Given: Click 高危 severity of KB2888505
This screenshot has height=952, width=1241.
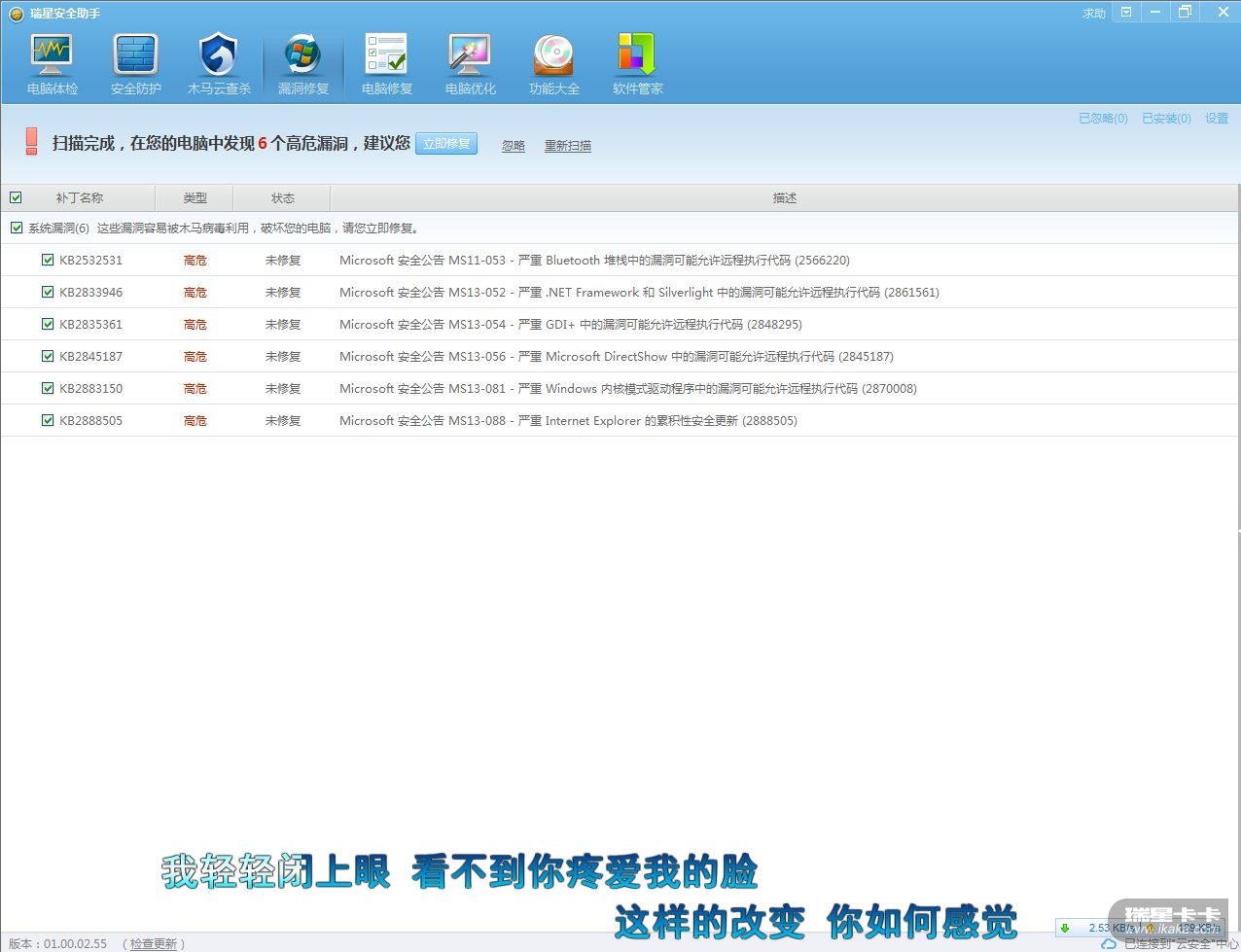Looking at the screenshot, I should point(195,421).
